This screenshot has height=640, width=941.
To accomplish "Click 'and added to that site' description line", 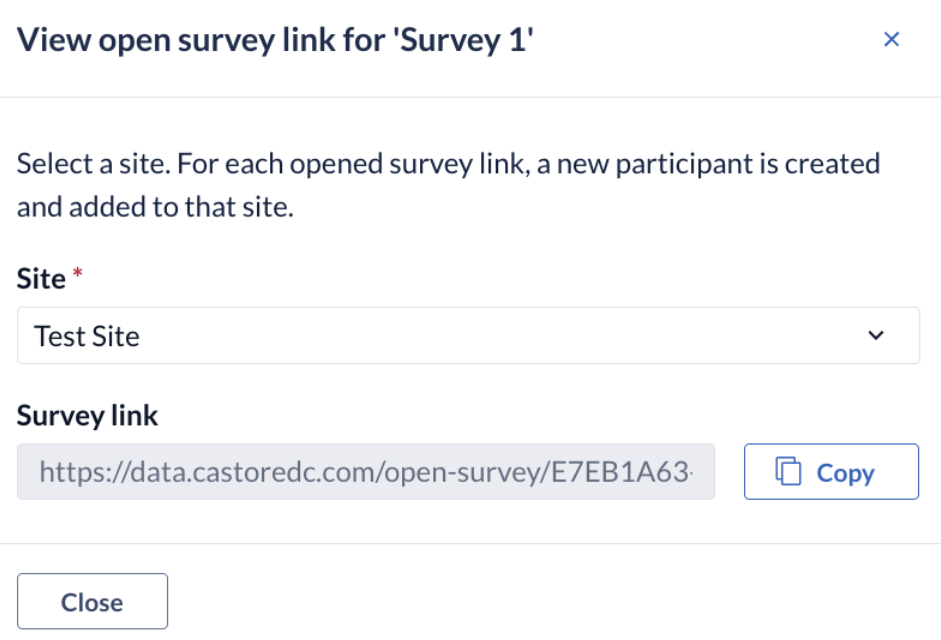I will 155,207.
